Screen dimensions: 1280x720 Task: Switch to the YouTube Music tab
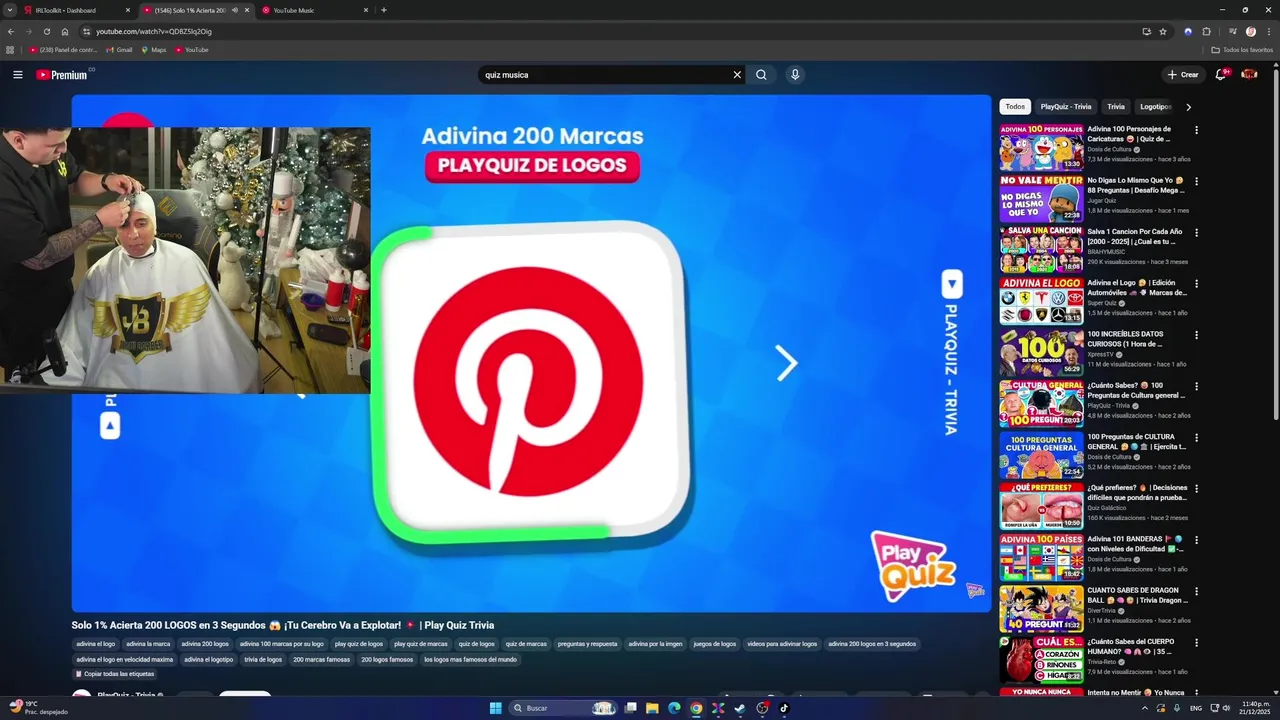pos(316,10)
